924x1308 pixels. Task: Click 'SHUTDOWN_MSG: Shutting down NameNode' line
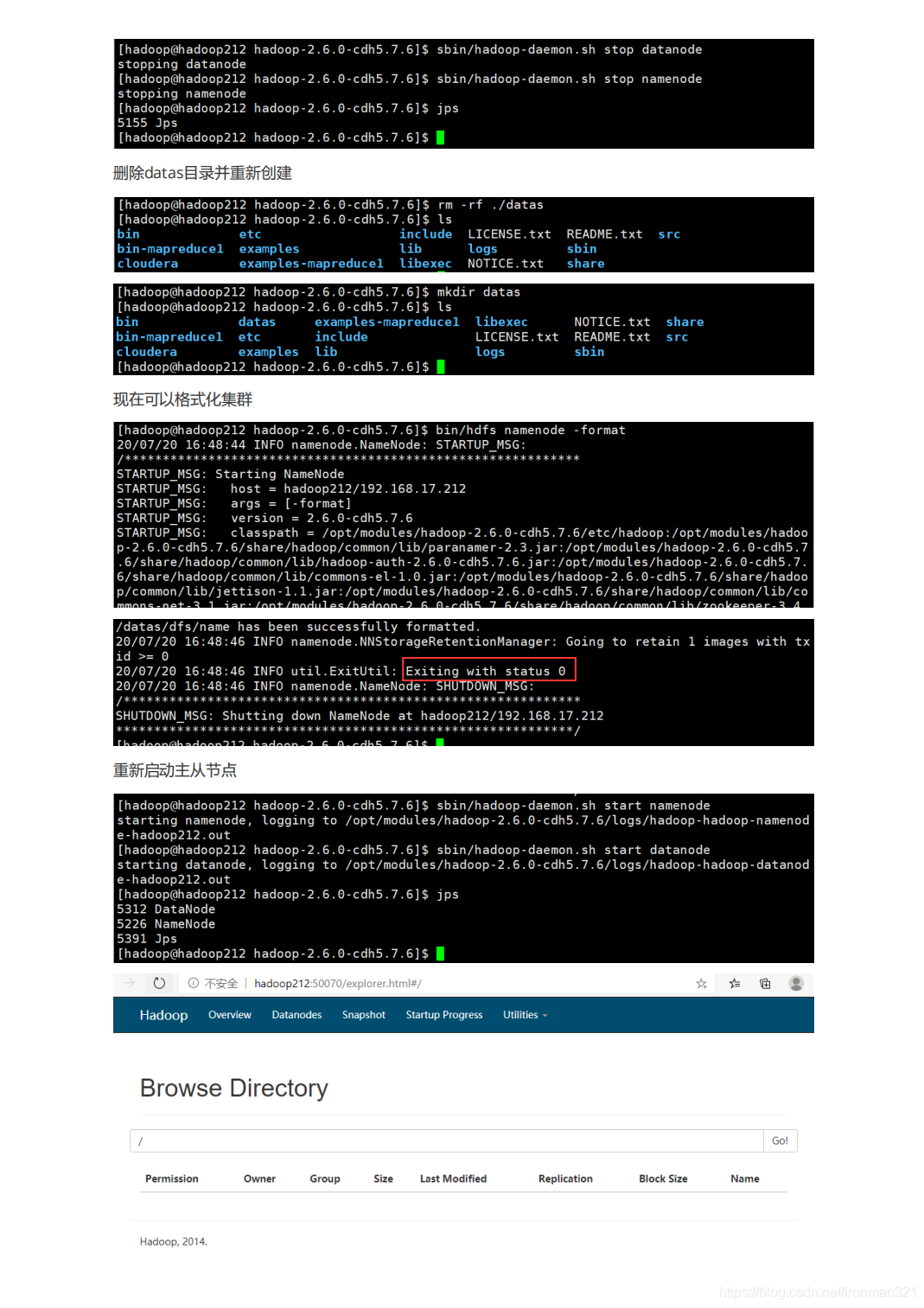tap(360, 716)
